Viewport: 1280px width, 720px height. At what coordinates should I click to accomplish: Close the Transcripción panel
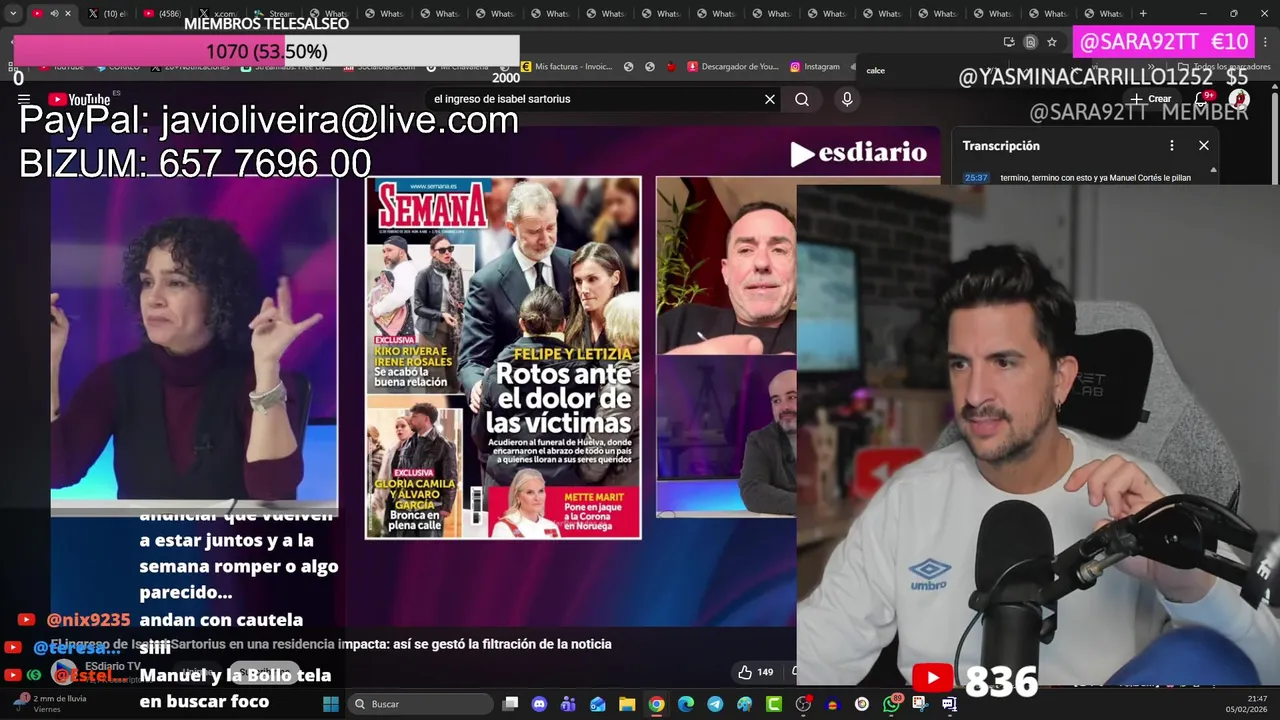(1204, 145)
